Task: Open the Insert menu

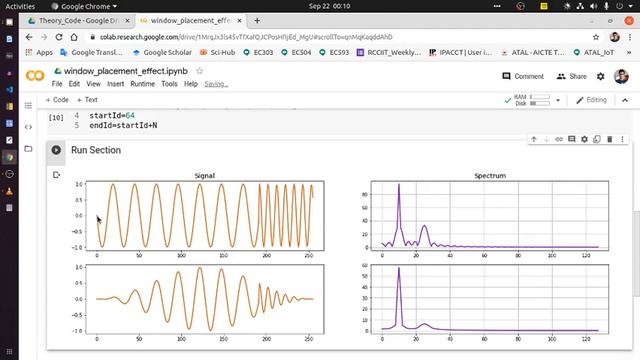Action: [x=116, y=84]
